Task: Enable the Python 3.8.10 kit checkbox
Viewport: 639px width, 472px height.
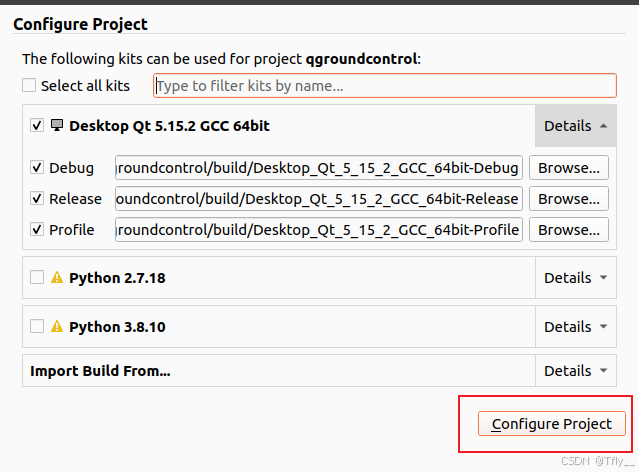Action: (x=37, y=326)
